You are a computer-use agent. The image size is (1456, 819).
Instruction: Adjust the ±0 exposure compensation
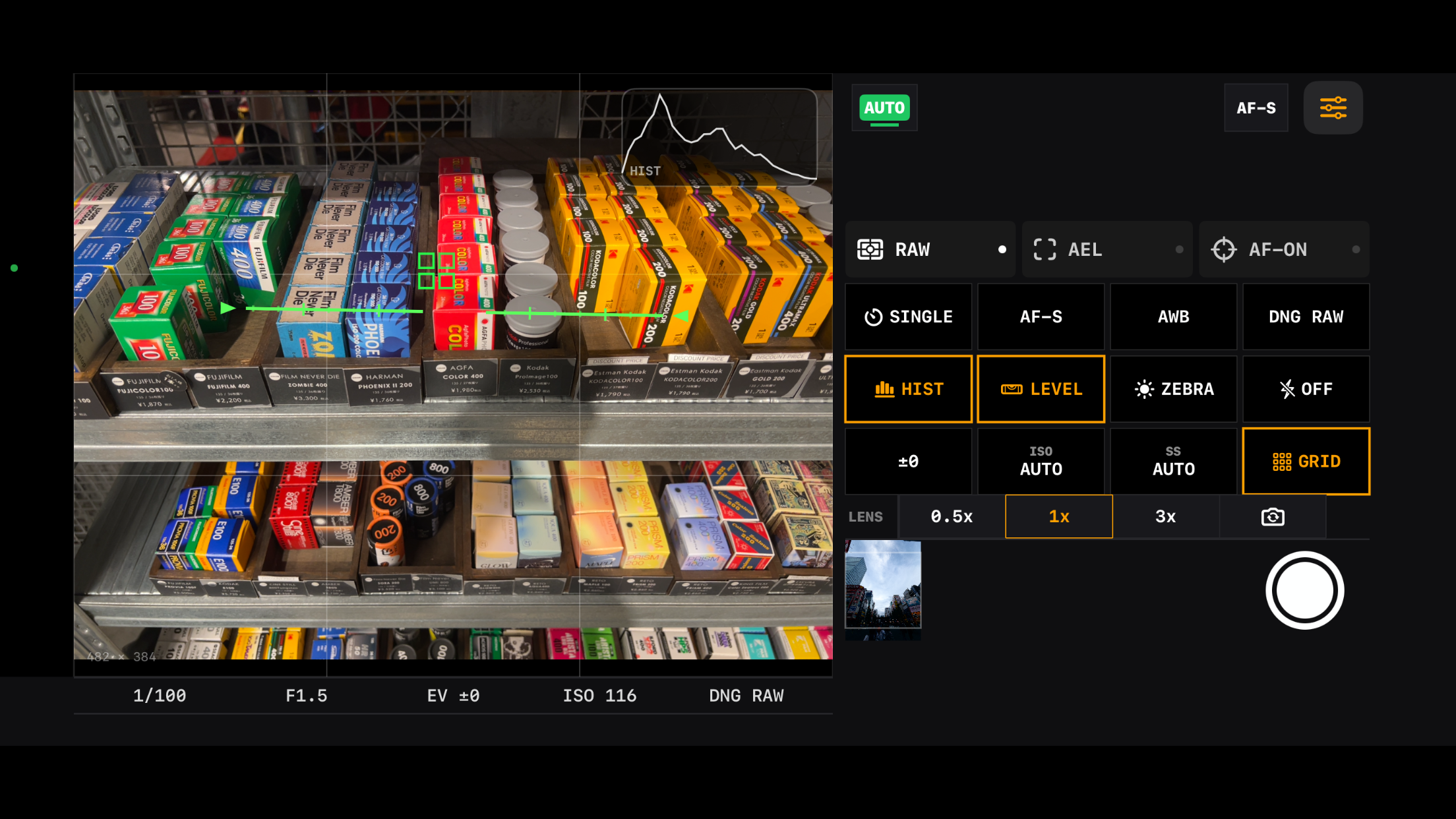tap(908, 461)
